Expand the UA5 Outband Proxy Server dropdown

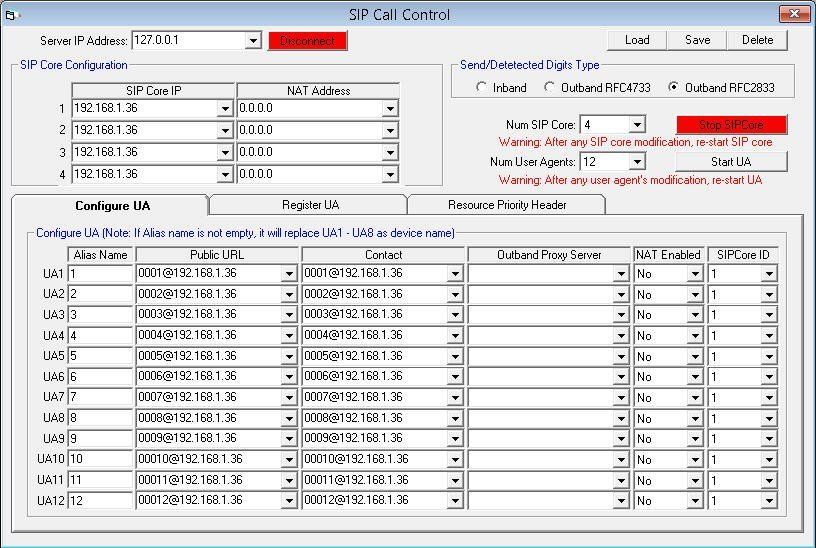(621, 356)
